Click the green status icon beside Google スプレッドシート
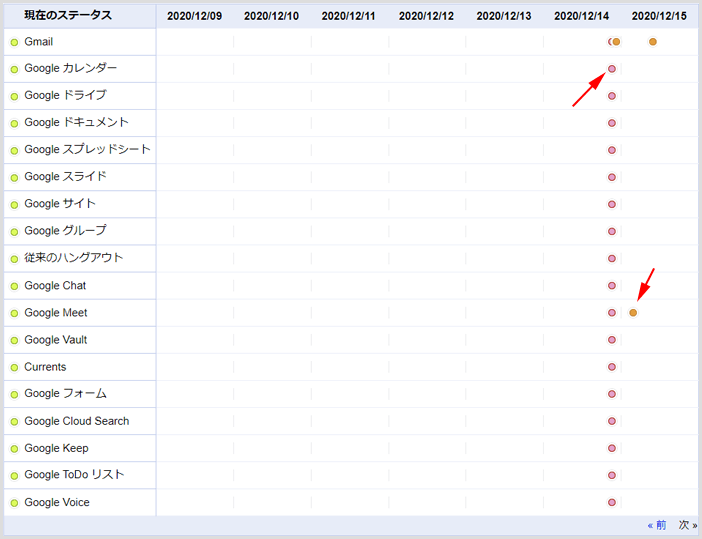This screenshot has height=539, width=702. [14, 150]
